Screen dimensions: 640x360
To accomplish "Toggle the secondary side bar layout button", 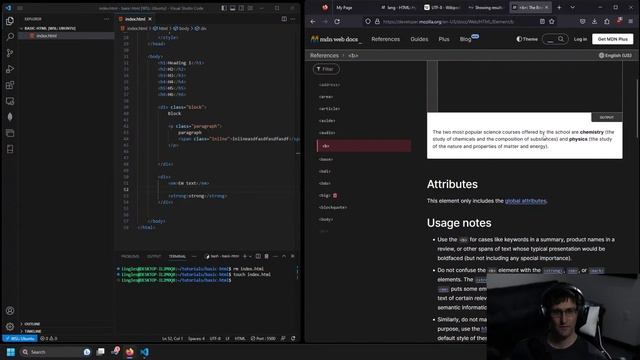I will coord(241,8).
